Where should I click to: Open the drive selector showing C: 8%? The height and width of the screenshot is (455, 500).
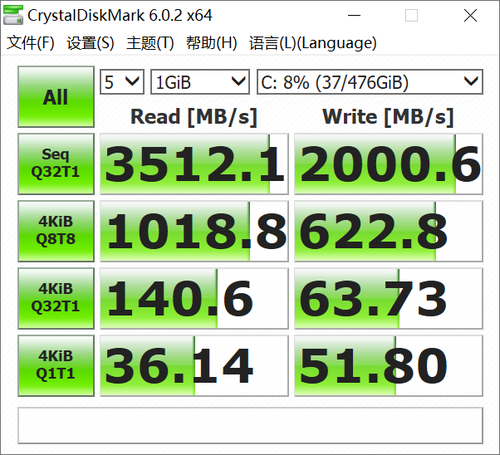tap(370, 82)
